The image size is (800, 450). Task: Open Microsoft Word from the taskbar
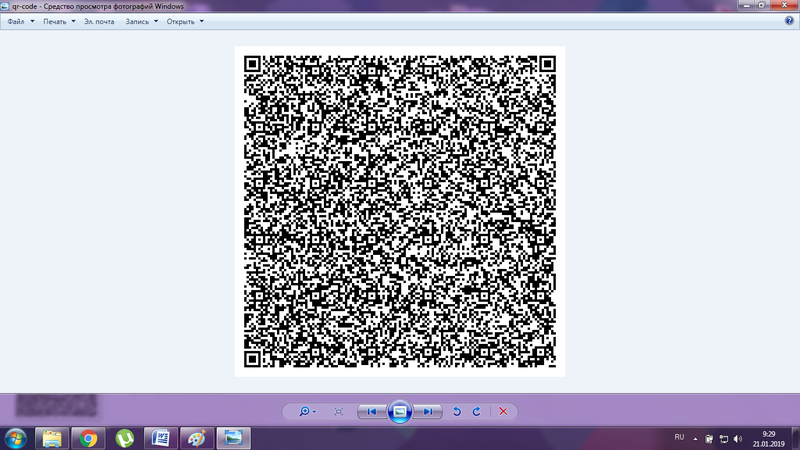pyautogui.click(x=160, y=438)
